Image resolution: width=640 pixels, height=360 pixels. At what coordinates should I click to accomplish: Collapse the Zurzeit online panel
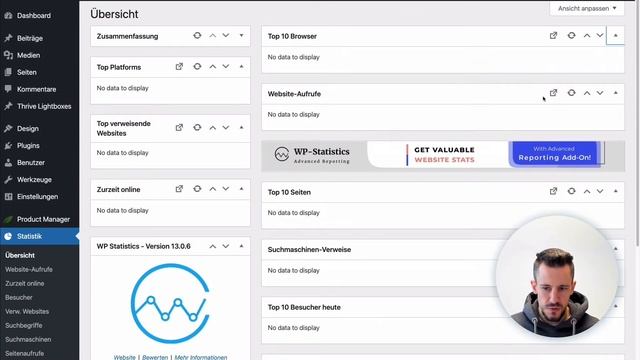click(242, 189)
